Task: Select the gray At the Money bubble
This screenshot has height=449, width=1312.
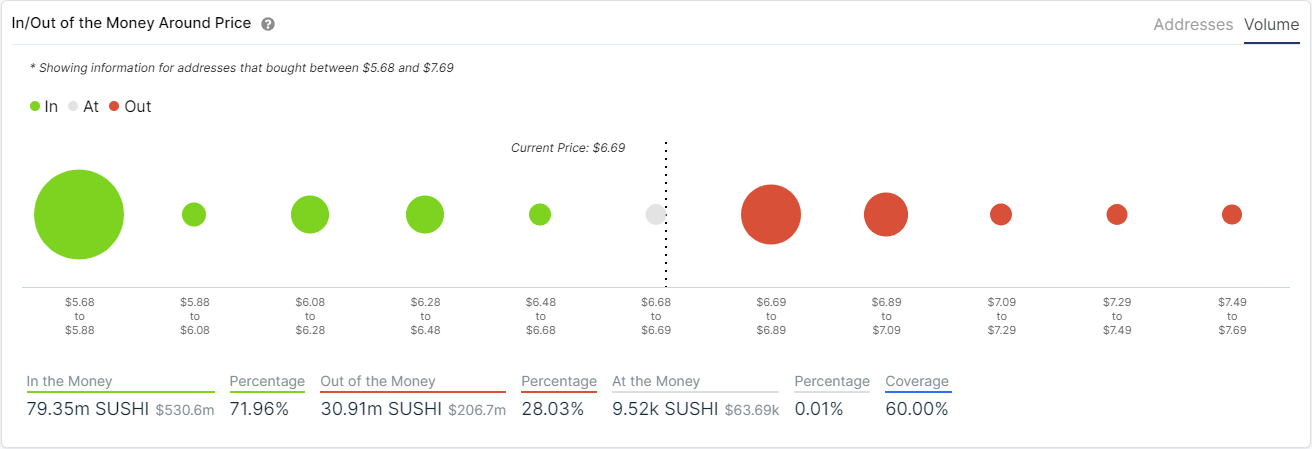Action: (656, 214)
